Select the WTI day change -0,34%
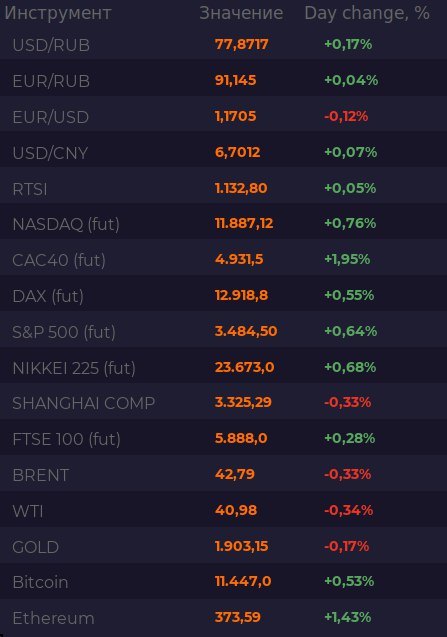The image size is (447, 637). tap(348, 510)
